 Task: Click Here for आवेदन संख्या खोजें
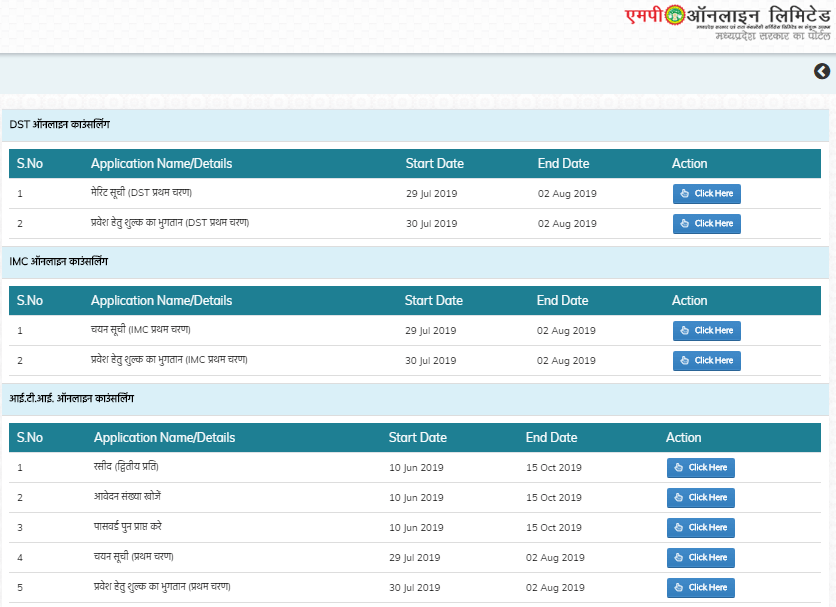700,498
